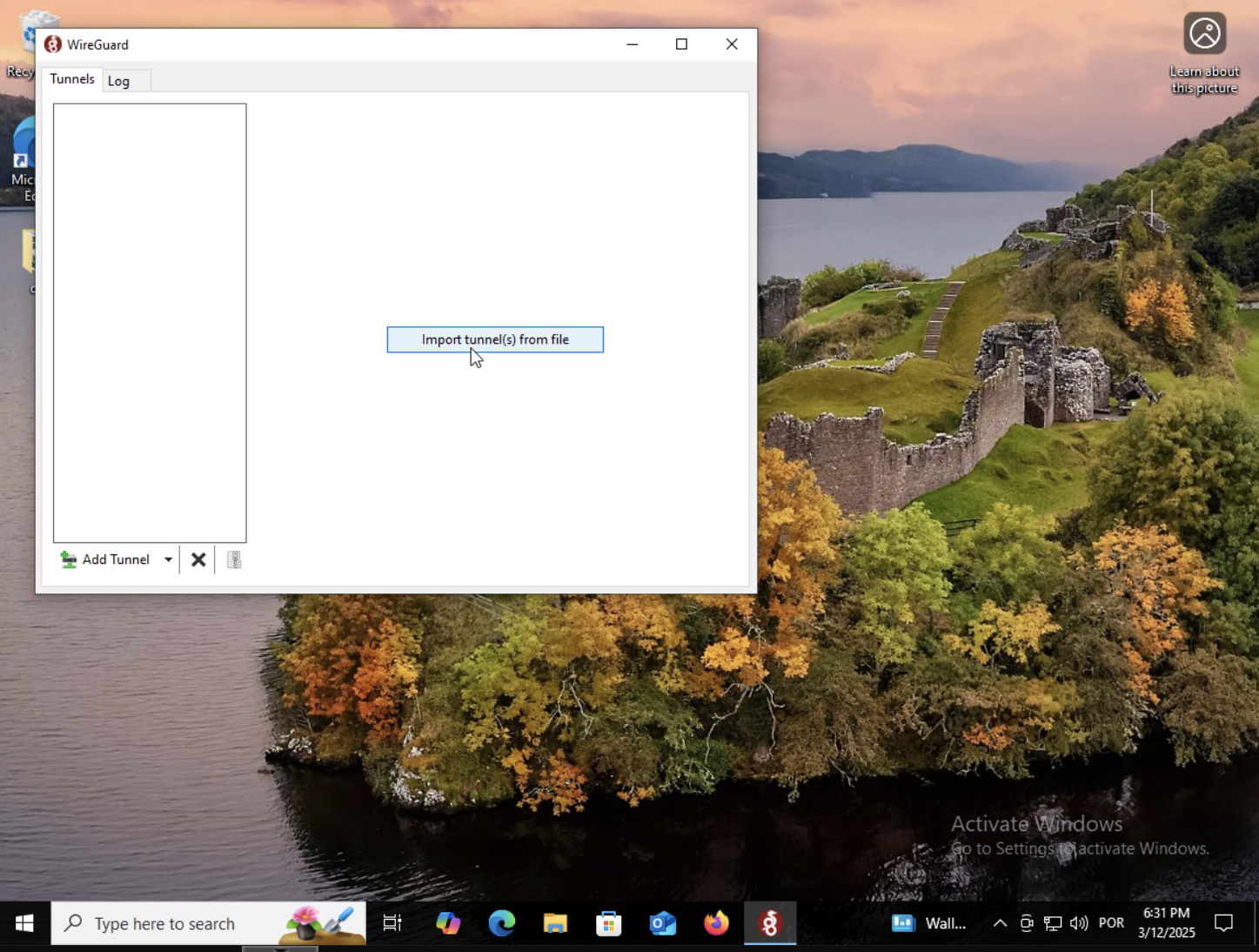
Task: Click the Add Tunnel button
Action: [x=105, y=560]
